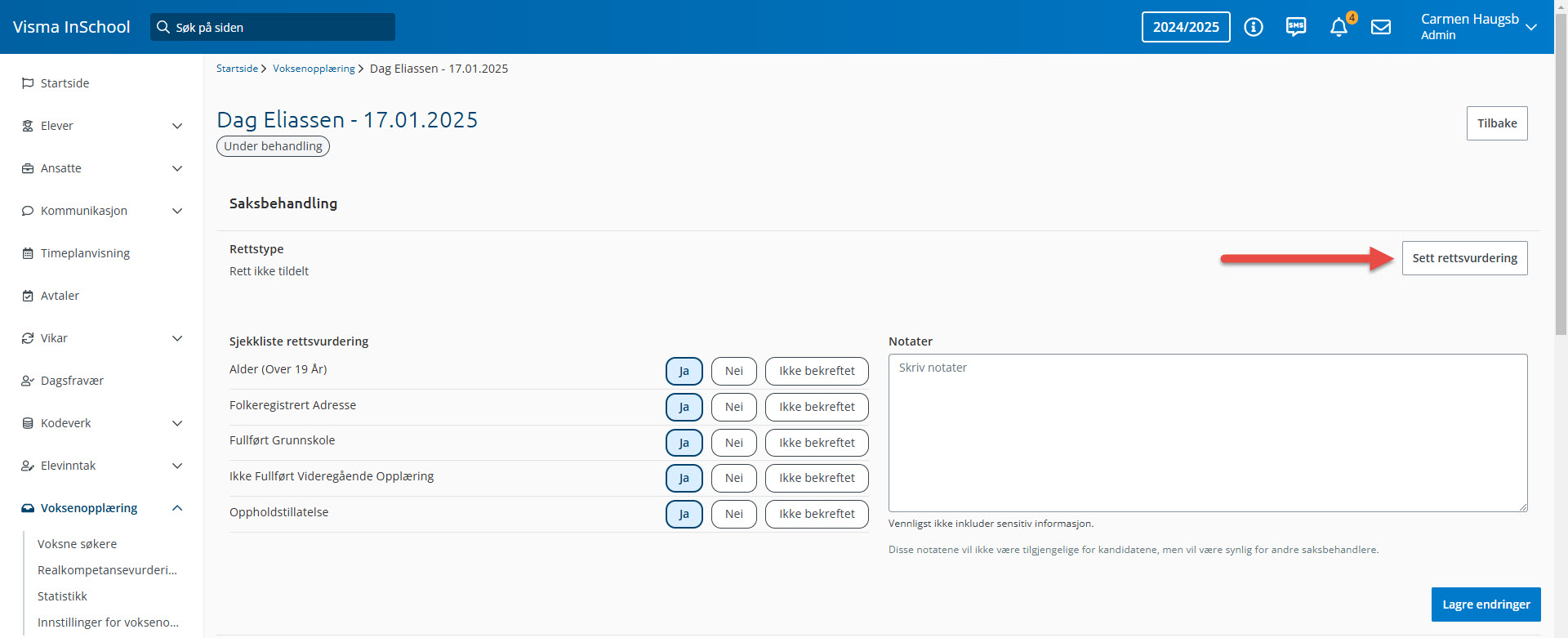Select Nei for Alder (Over 19 År)
Viewport: 1568px width, 638px height.
pos(733,371)
